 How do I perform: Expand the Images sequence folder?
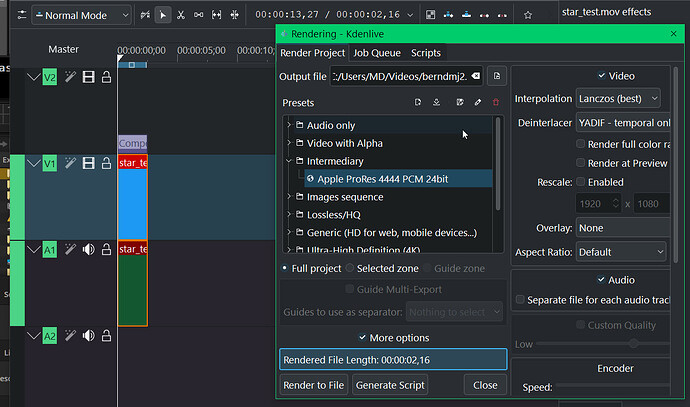pos(289,197)
